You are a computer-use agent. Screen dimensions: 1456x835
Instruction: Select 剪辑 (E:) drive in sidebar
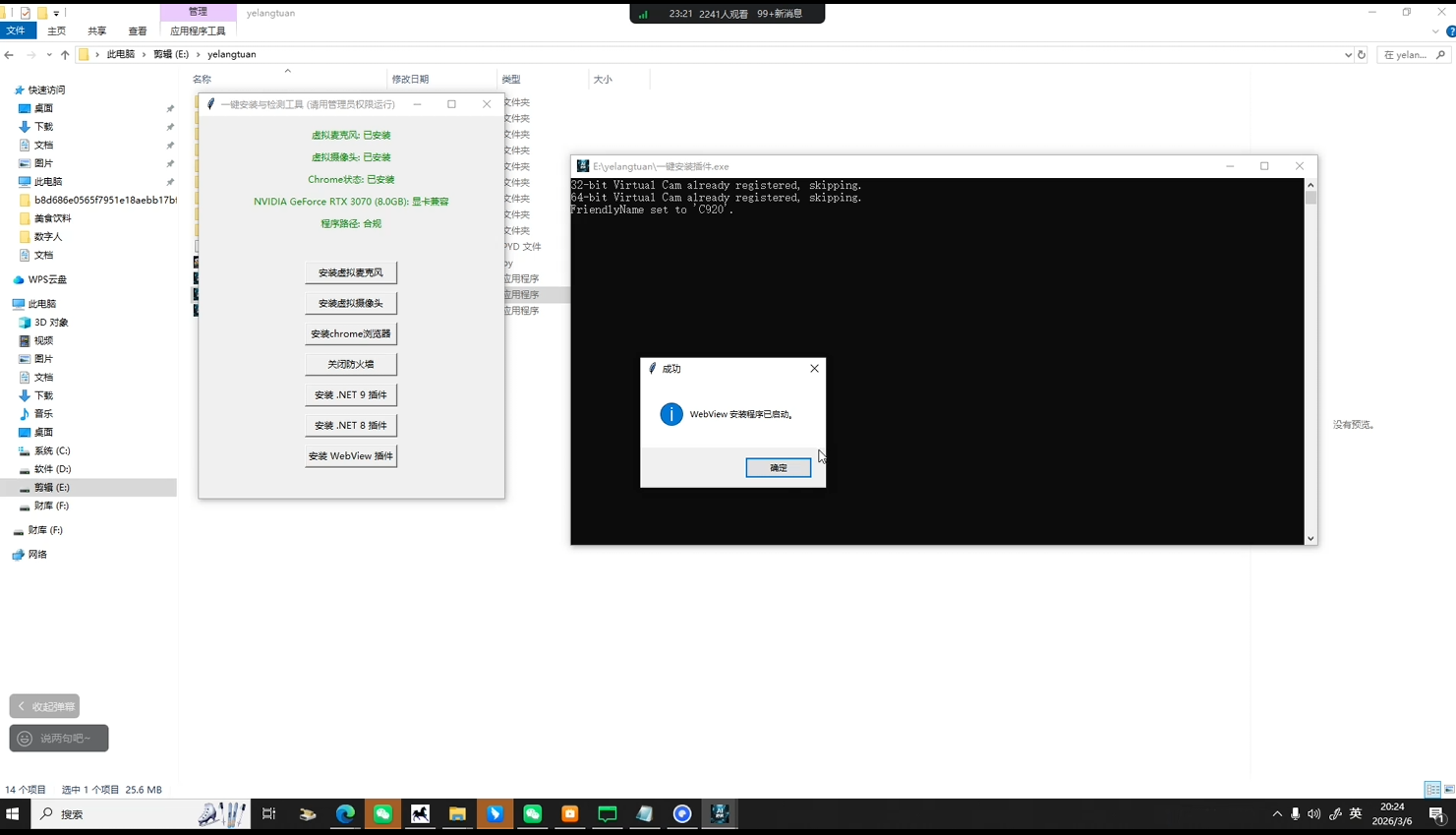point(51,488)
